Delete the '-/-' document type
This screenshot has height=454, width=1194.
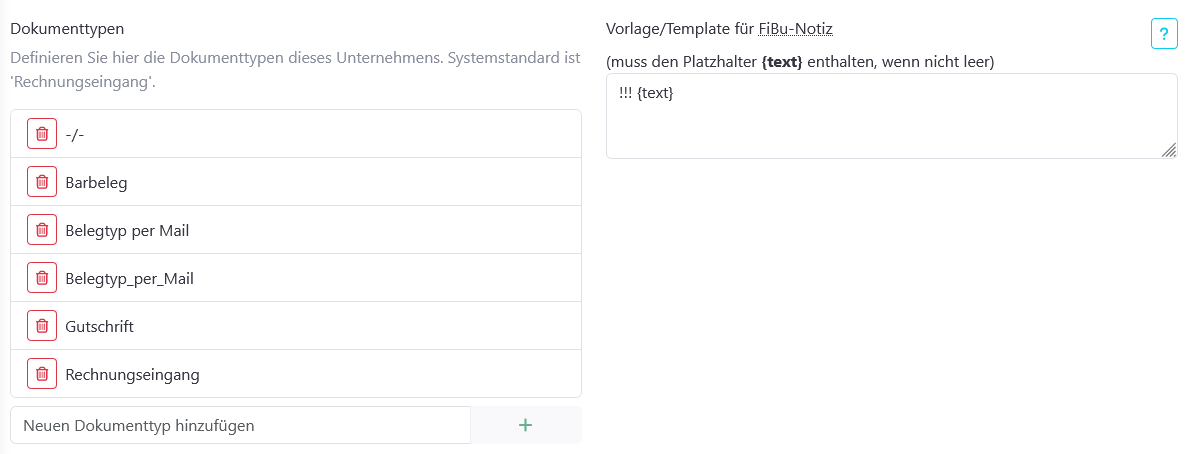point(41,134)
